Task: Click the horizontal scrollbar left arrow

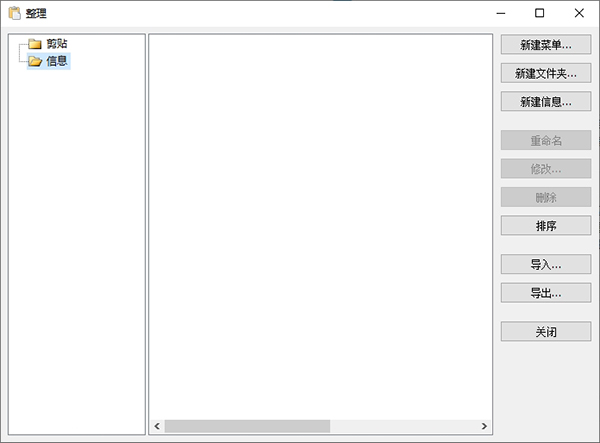Action: click(x=157, y=426)
